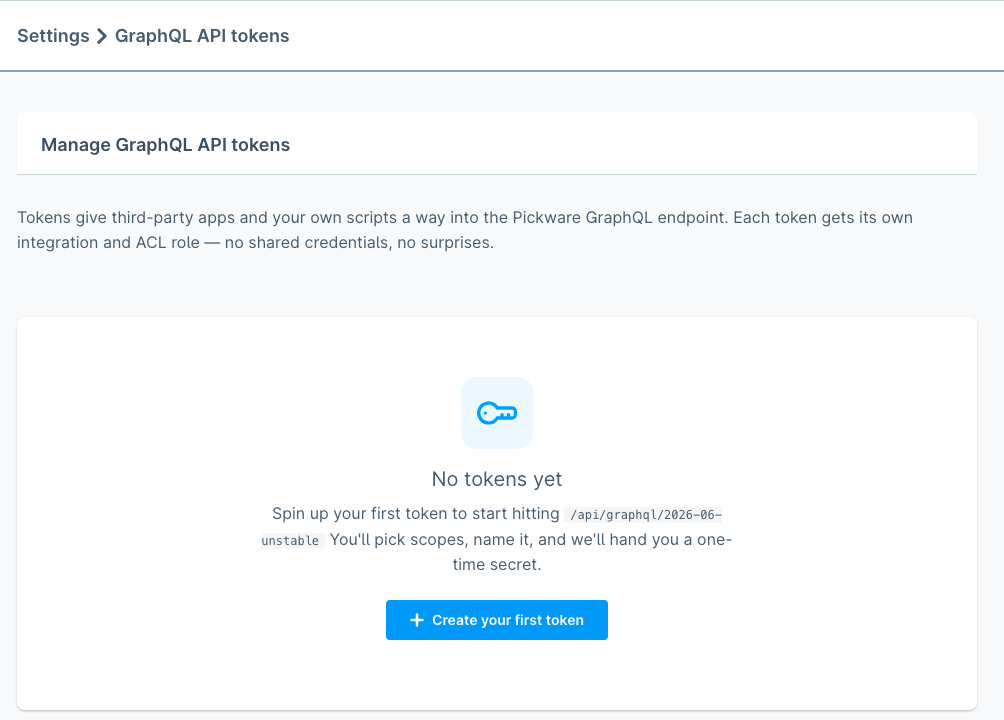1004x720 pixels.
Task: Click the breadcrumb chevron separator icon
Action: point(102,36)
